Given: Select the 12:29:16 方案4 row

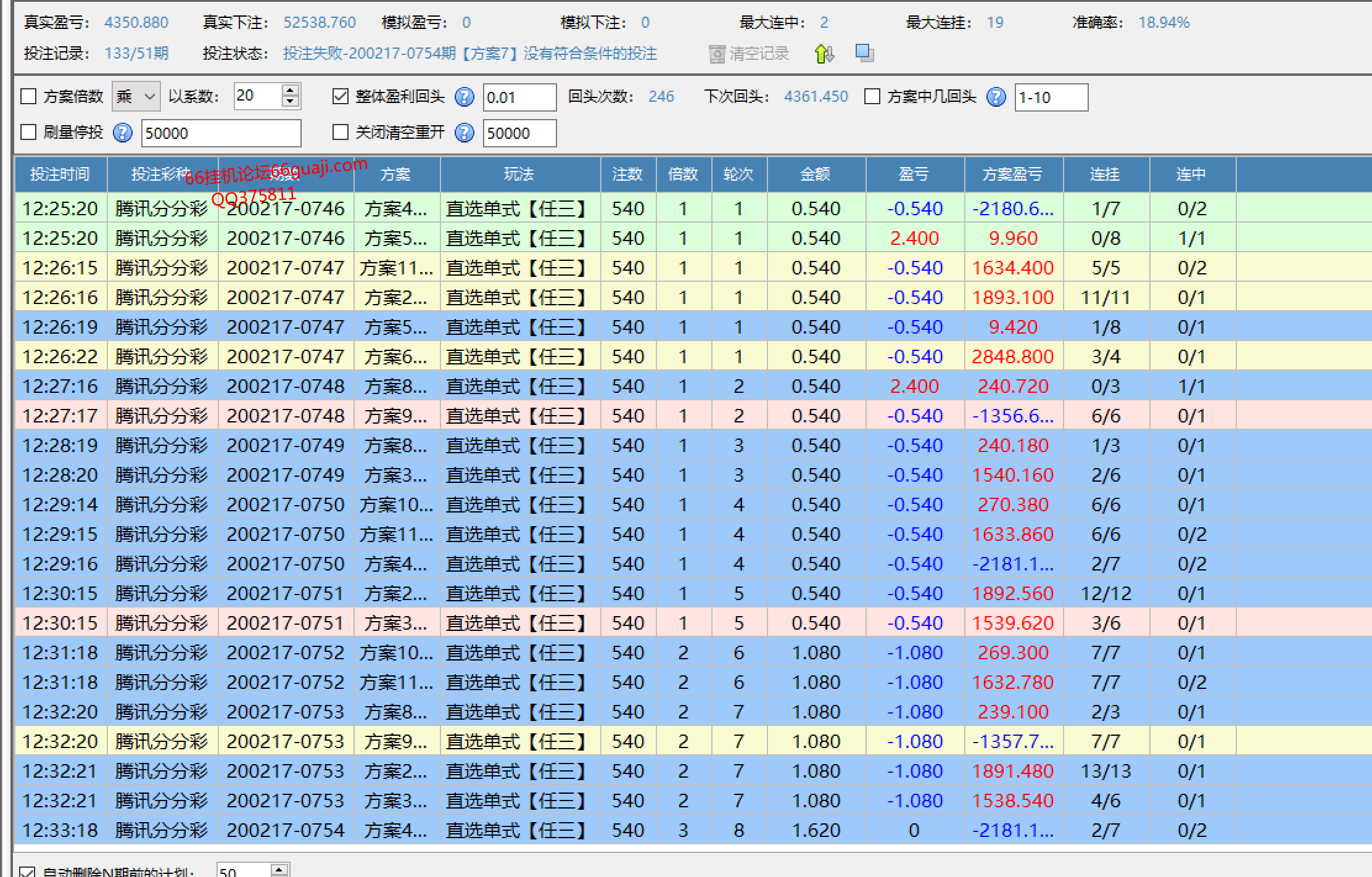Looking at the screenshot, I should coord(693,564).
